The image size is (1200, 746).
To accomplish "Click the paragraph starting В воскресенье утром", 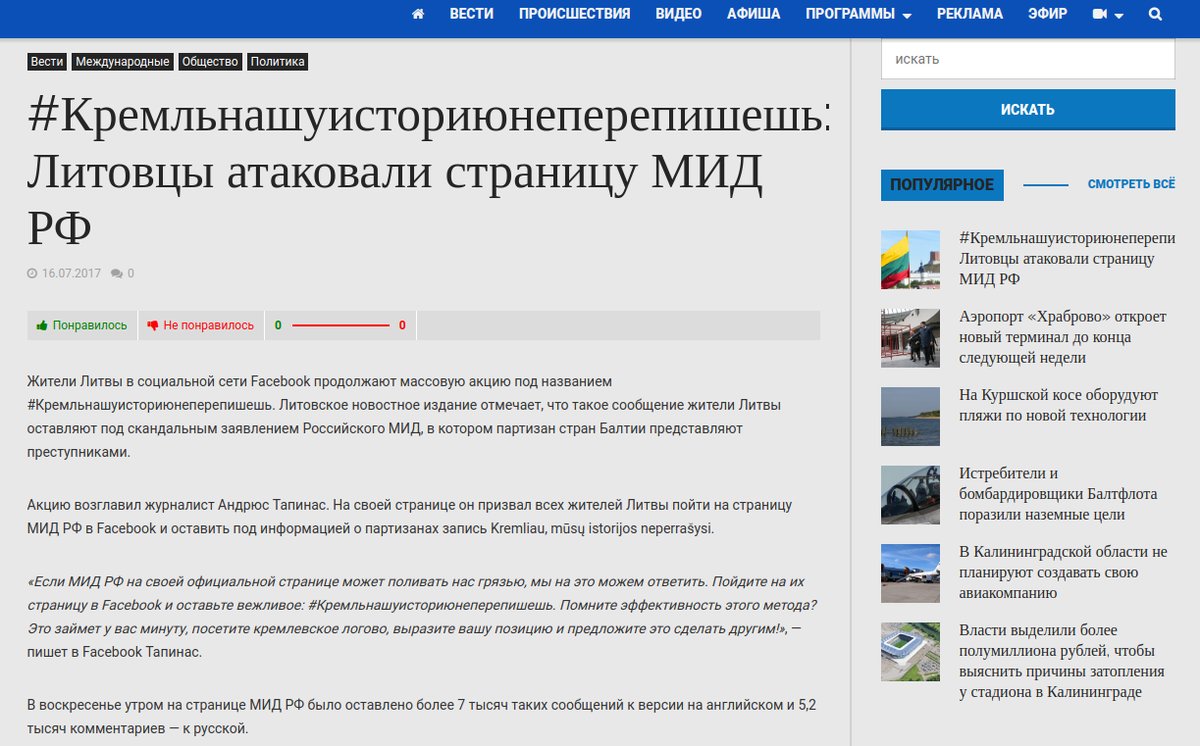I will click(421, 717).
